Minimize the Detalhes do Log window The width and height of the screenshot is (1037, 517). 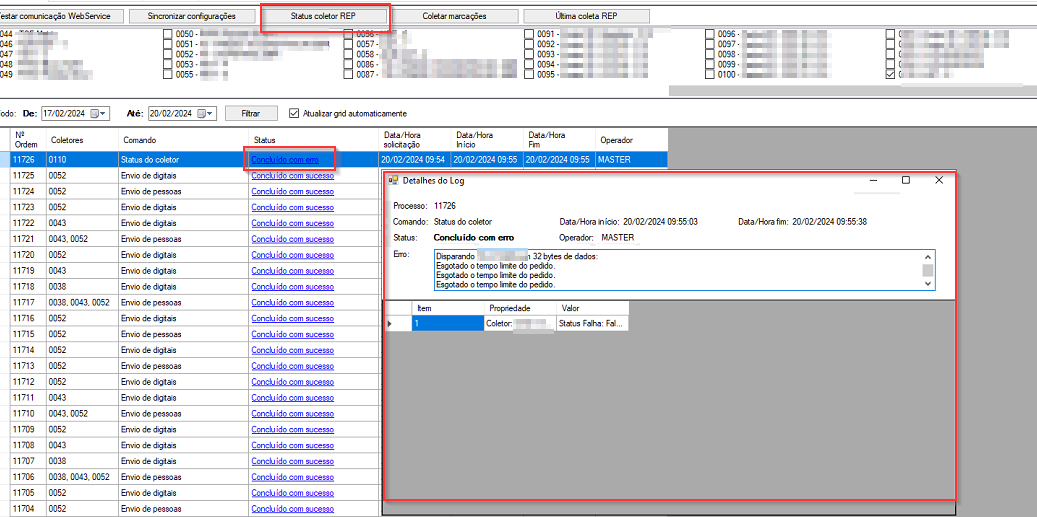point(873,181)
